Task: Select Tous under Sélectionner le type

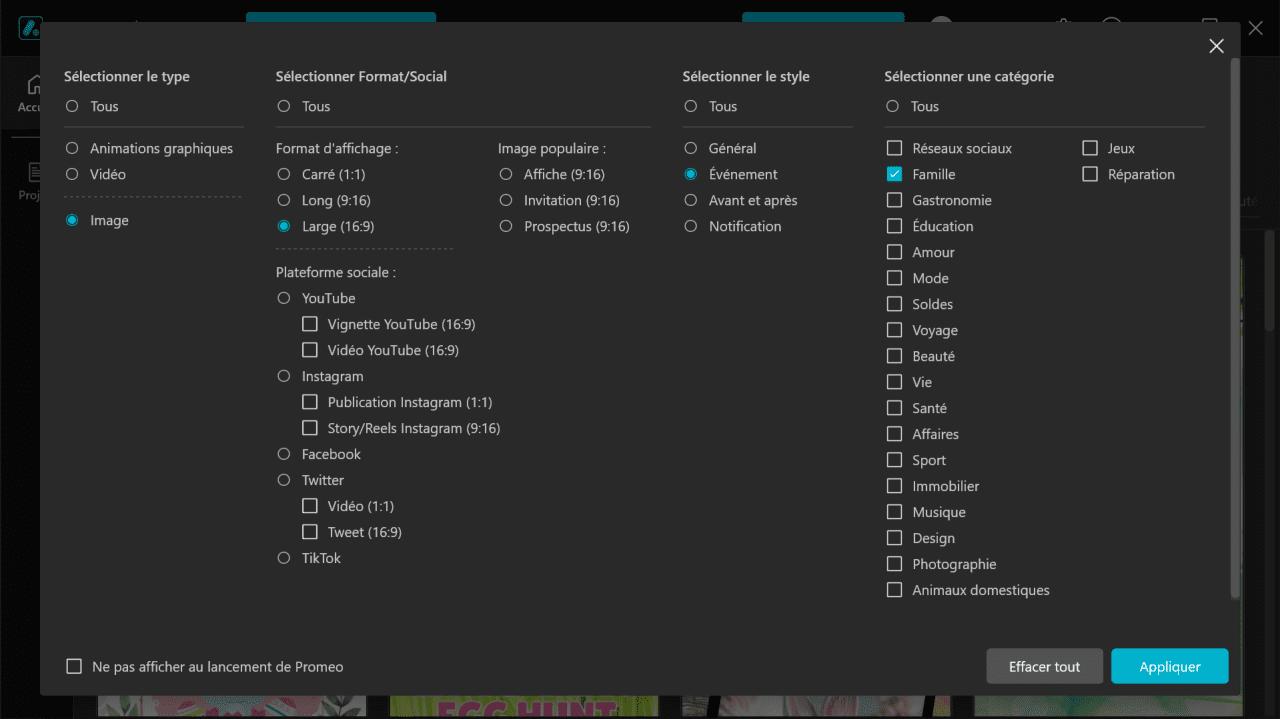Action: [72, 106]
